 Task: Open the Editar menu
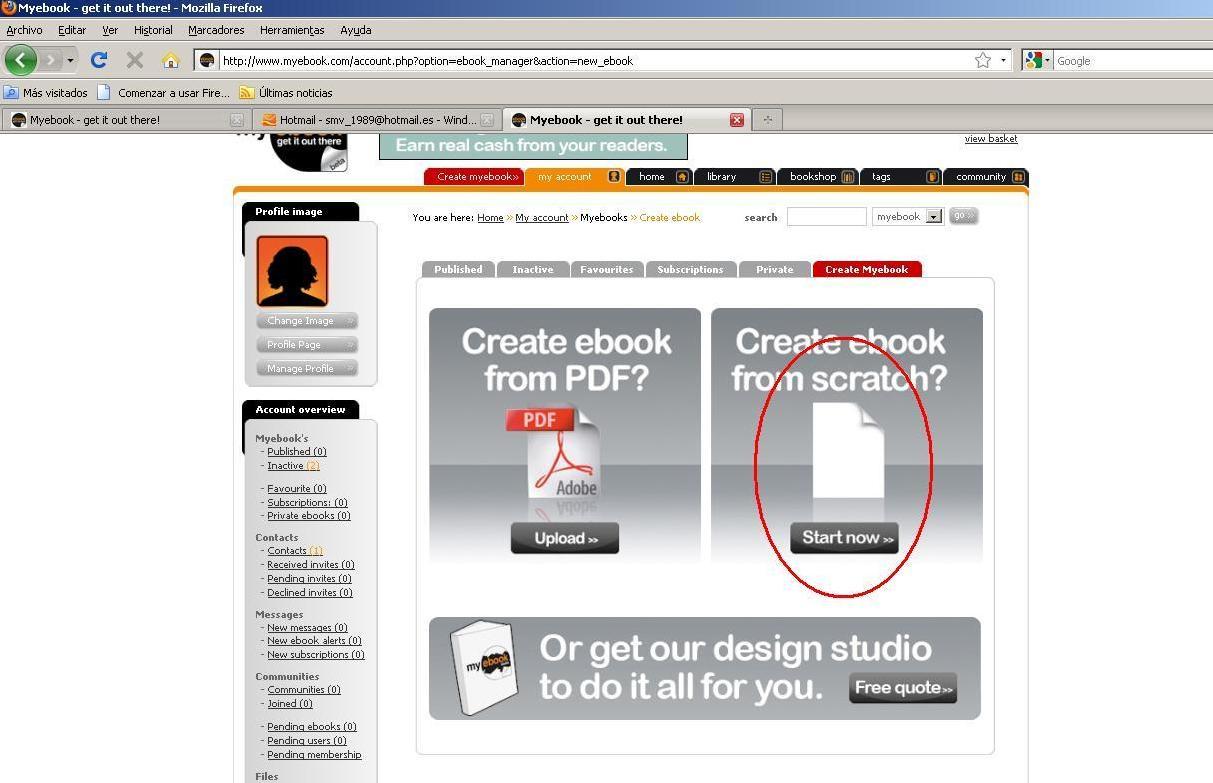[x=72, y=30]
